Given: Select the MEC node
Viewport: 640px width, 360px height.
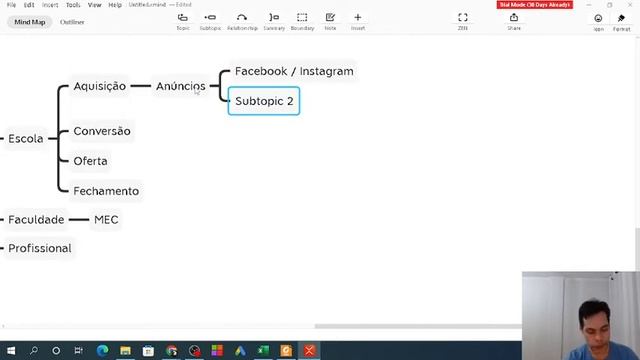Looking at the screenshot, I should (106, 220).
